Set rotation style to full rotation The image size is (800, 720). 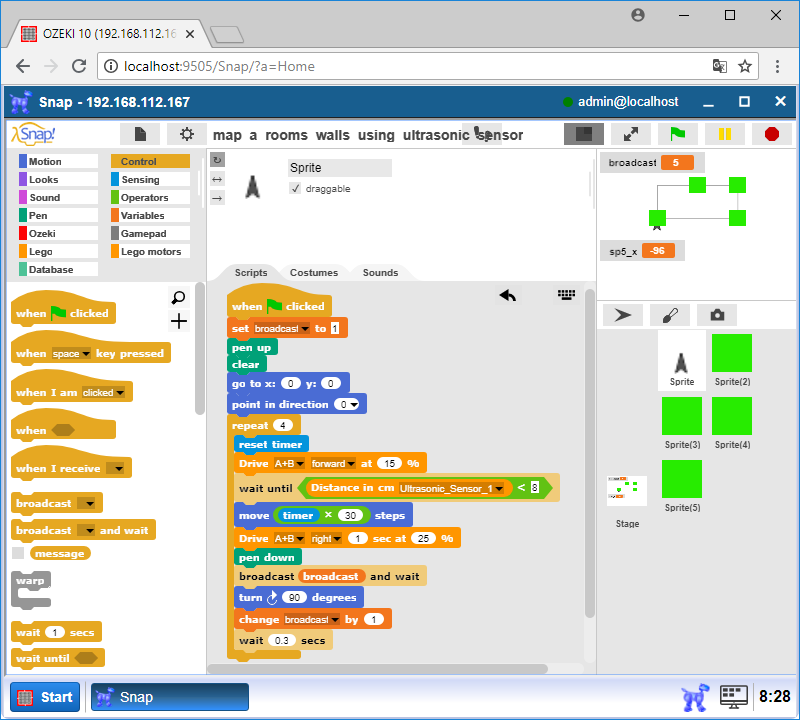217,160
